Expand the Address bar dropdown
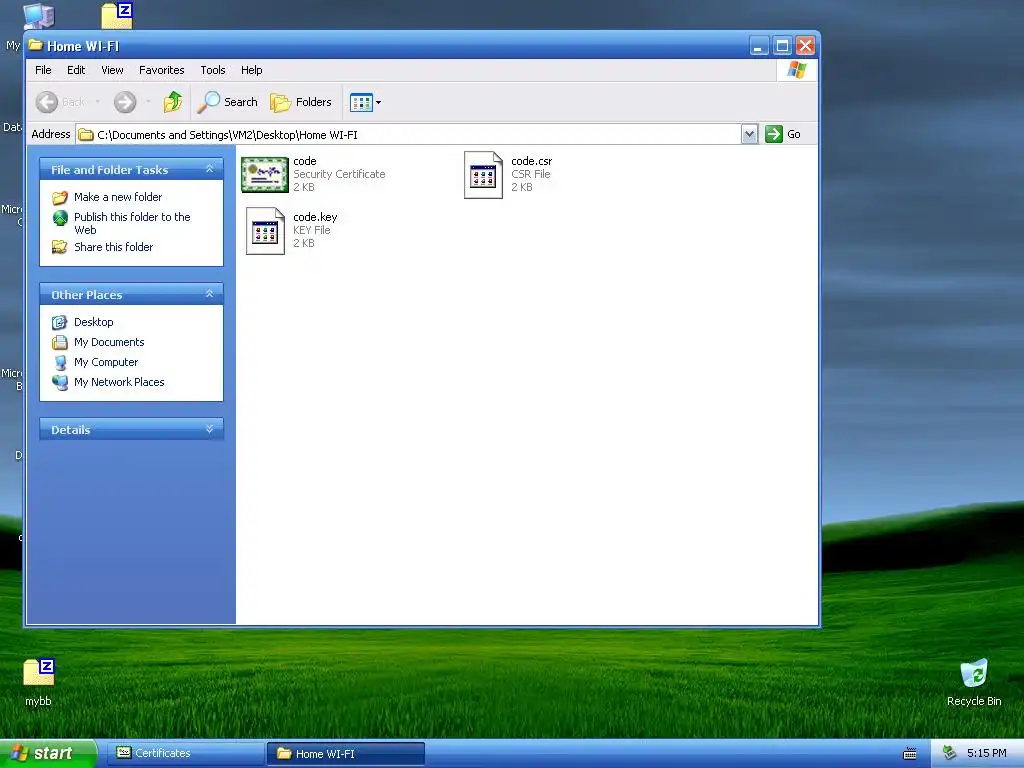This screenshot has height=768, width=1024. [x=749, y=134]
